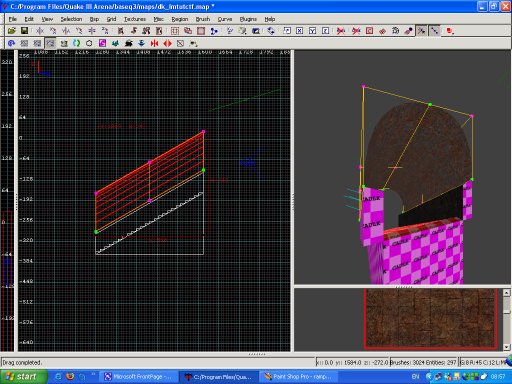Rotate selection around the Y axis
This screenshot has height=384, width=512.
click(79, 31)
